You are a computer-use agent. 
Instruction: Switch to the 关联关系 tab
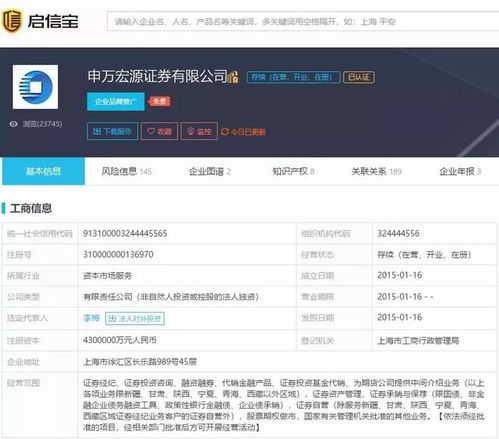pyautogui.click(x=376, y=171)
